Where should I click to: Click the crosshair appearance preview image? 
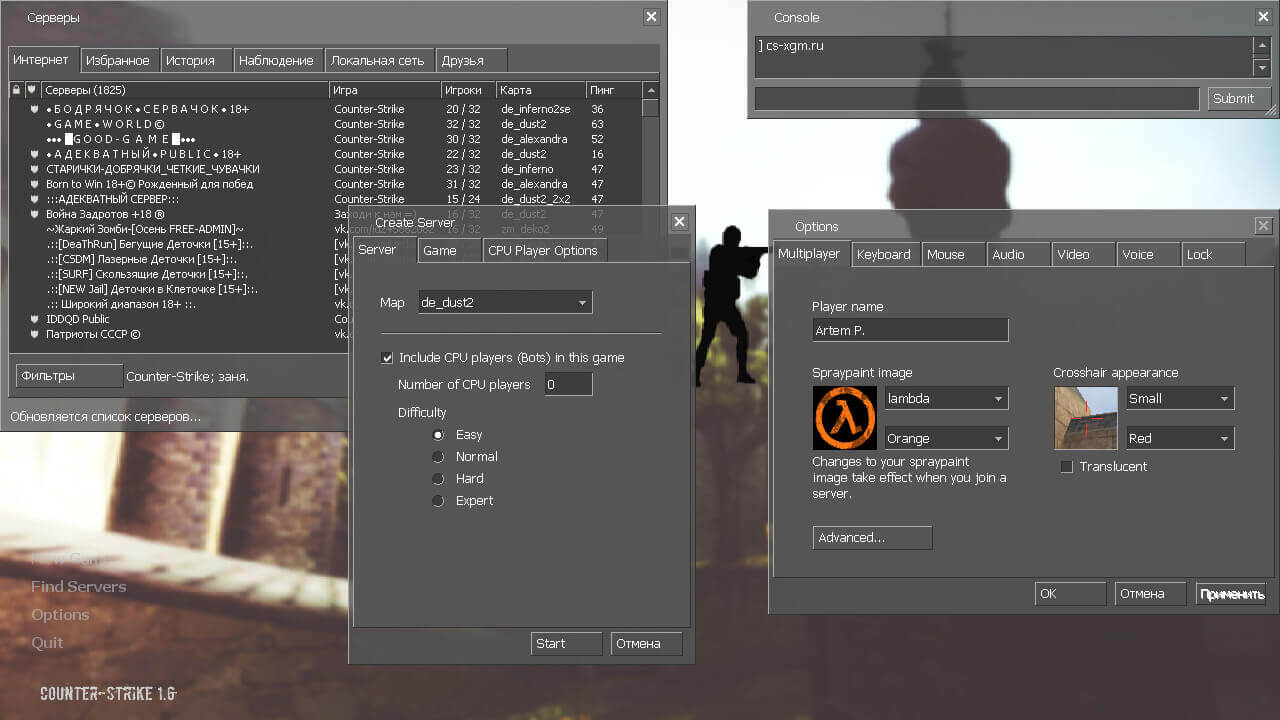(1086, 418)
